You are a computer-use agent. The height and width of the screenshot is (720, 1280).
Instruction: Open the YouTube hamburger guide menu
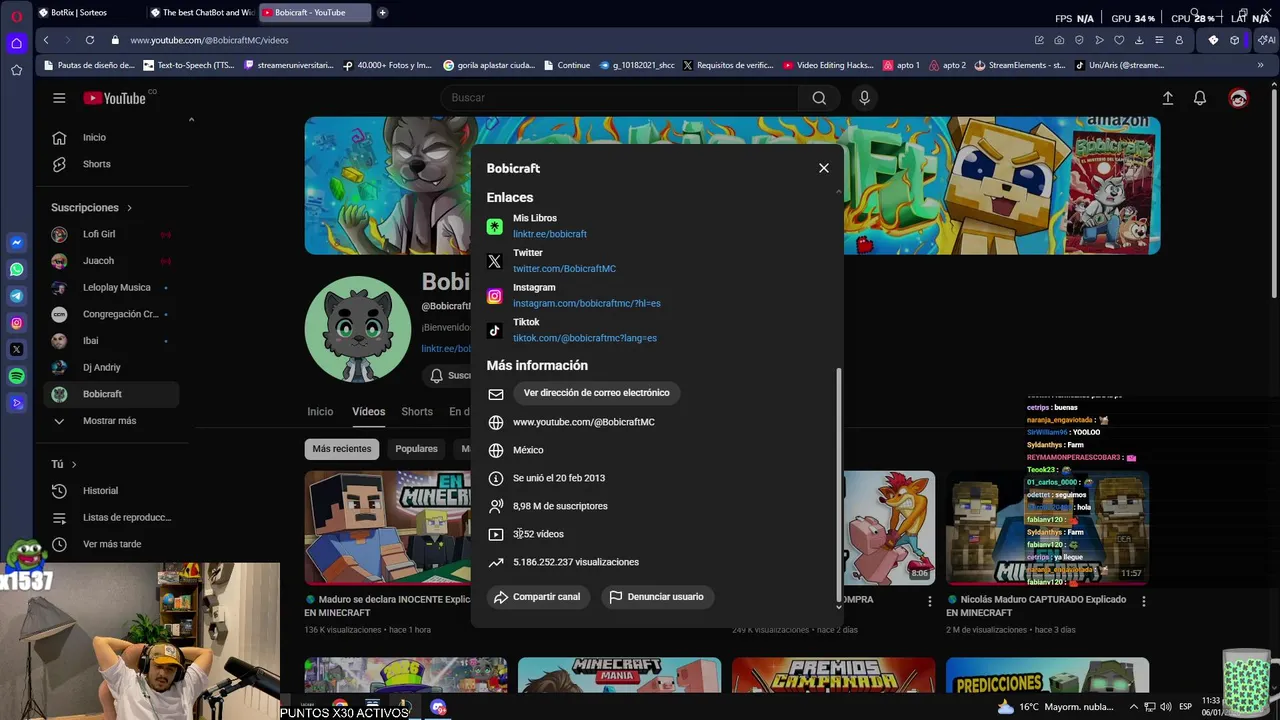click(59, 98)
